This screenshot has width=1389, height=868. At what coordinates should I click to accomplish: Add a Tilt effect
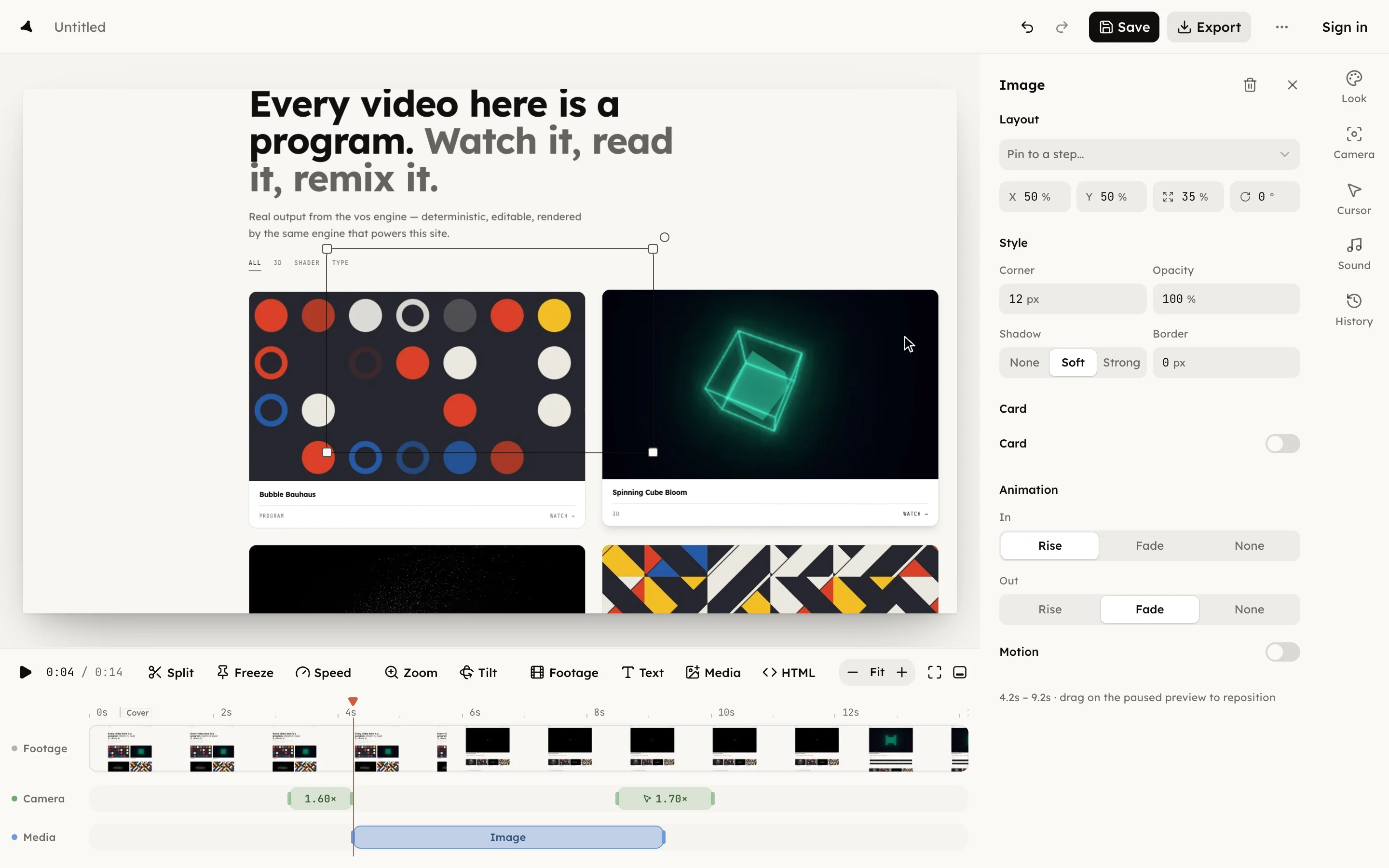point(478,672)
